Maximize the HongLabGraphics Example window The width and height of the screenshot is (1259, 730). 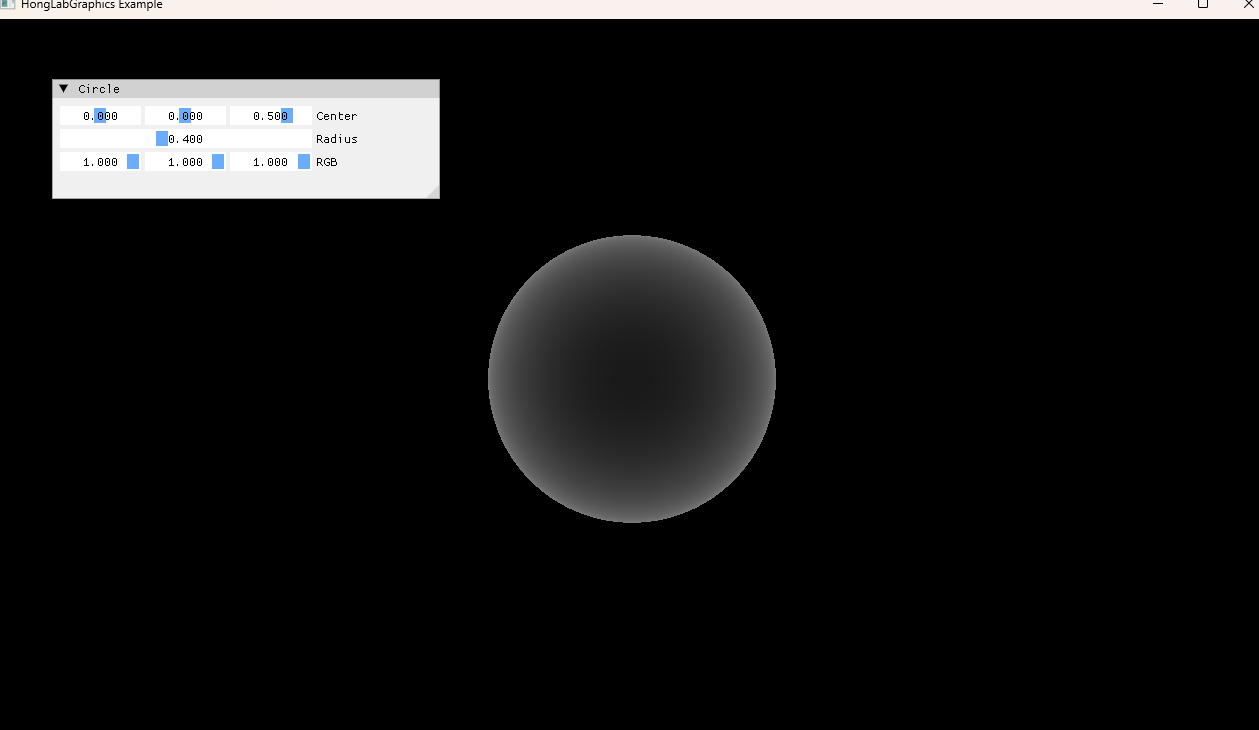tap(1203, 5)
